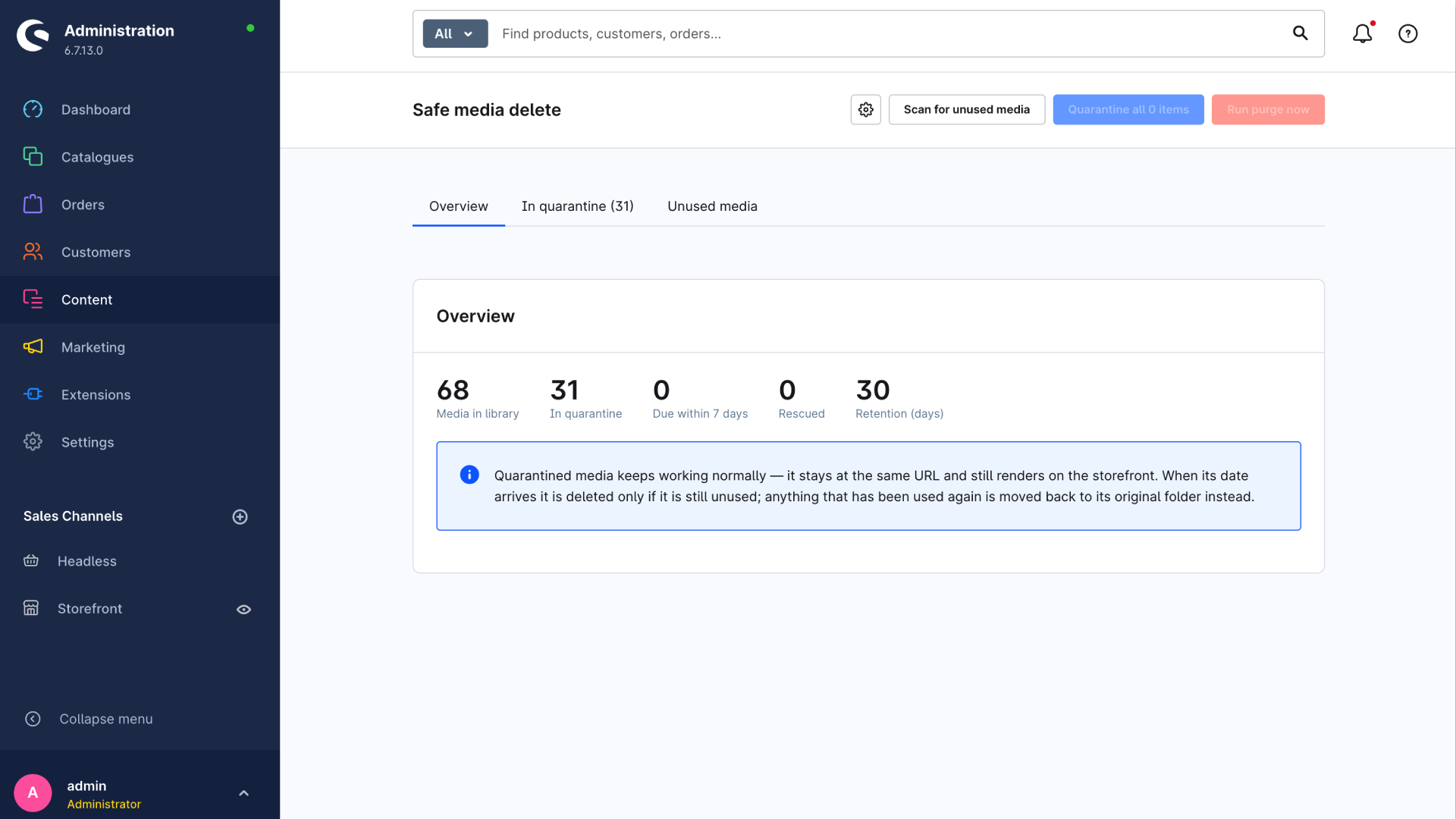Switch to the Overview tab
The width and height of the screenshot is (1456, 819).
[458, 206]
